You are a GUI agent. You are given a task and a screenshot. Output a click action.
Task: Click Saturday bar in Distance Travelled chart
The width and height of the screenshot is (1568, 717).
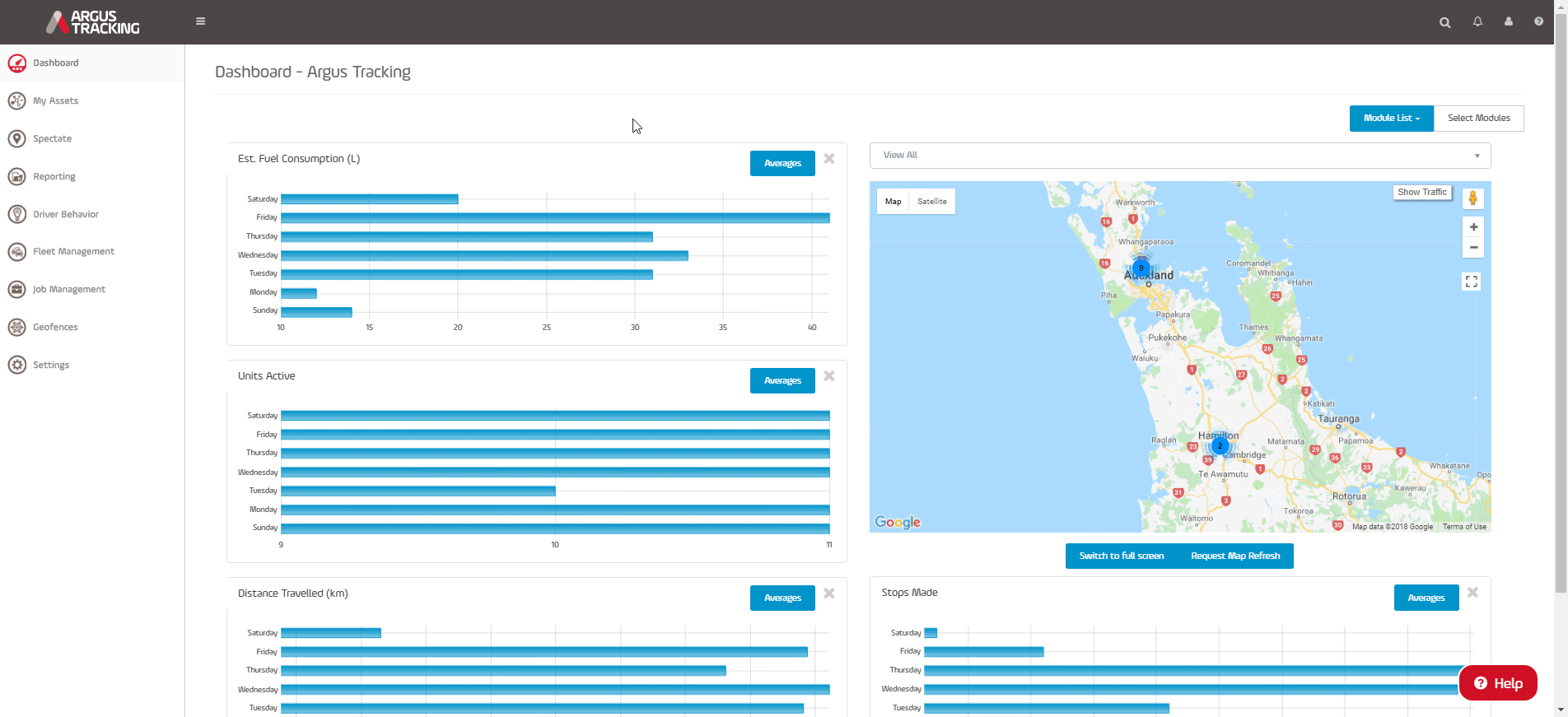[x=331, y=633]
